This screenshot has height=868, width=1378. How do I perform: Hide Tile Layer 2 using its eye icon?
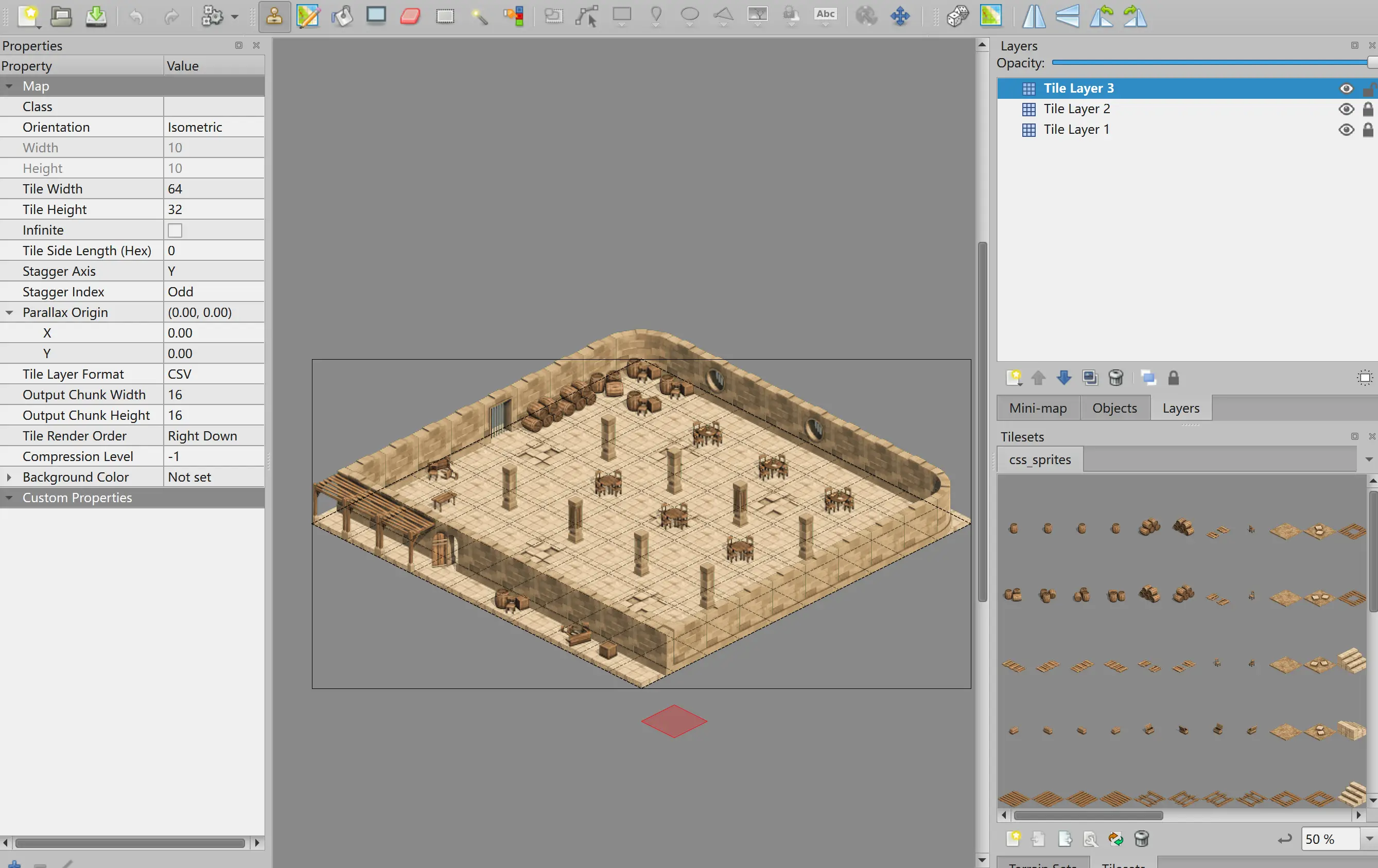pyautogui.click(x=1346, y=109)
